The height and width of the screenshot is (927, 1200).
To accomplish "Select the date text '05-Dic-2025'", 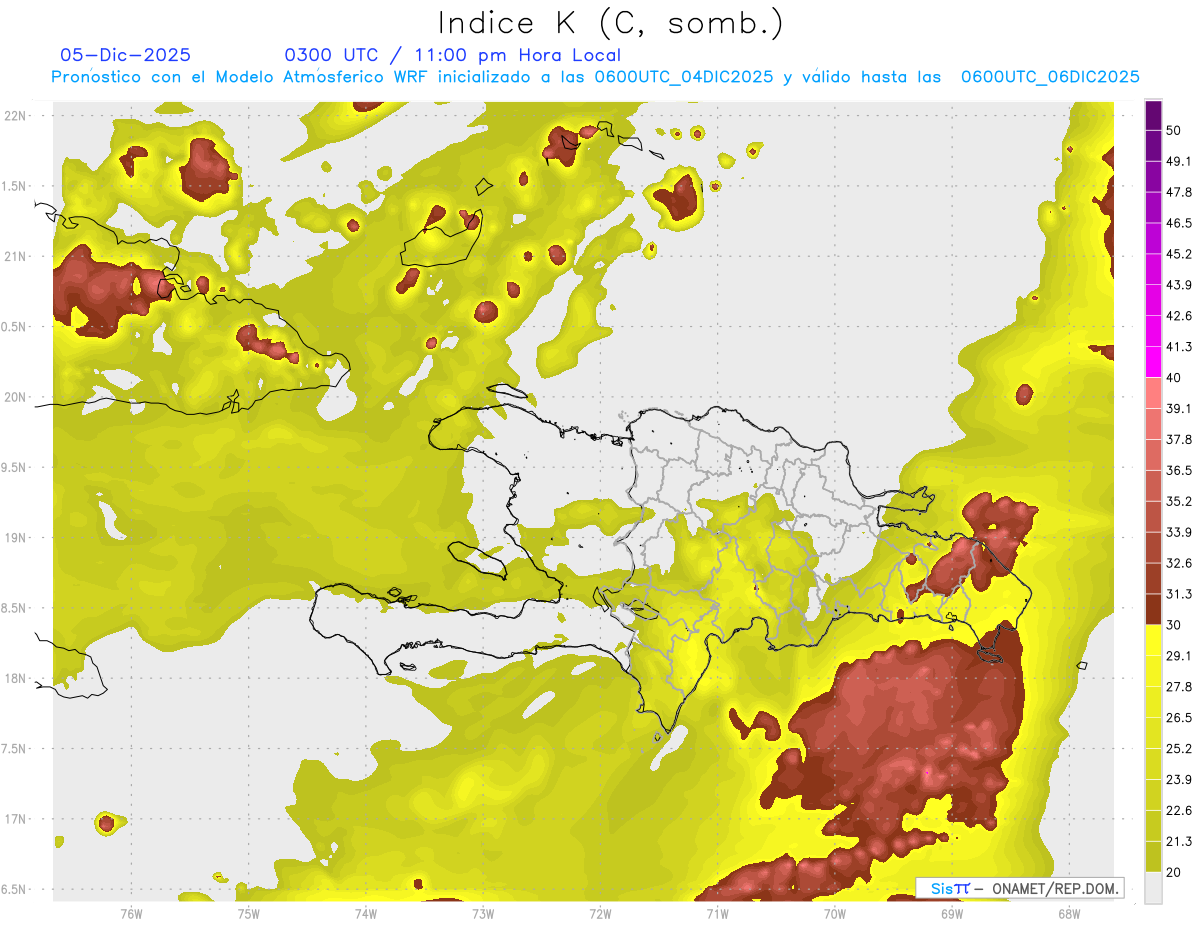I will coord(125,55).
